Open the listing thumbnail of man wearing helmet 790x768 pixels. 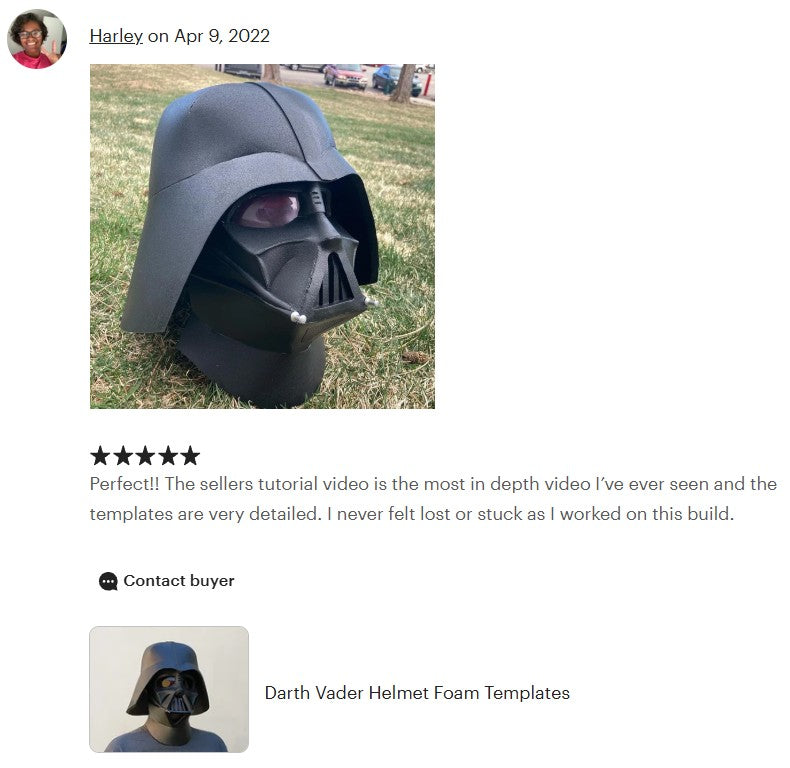[x=169, y=689]
